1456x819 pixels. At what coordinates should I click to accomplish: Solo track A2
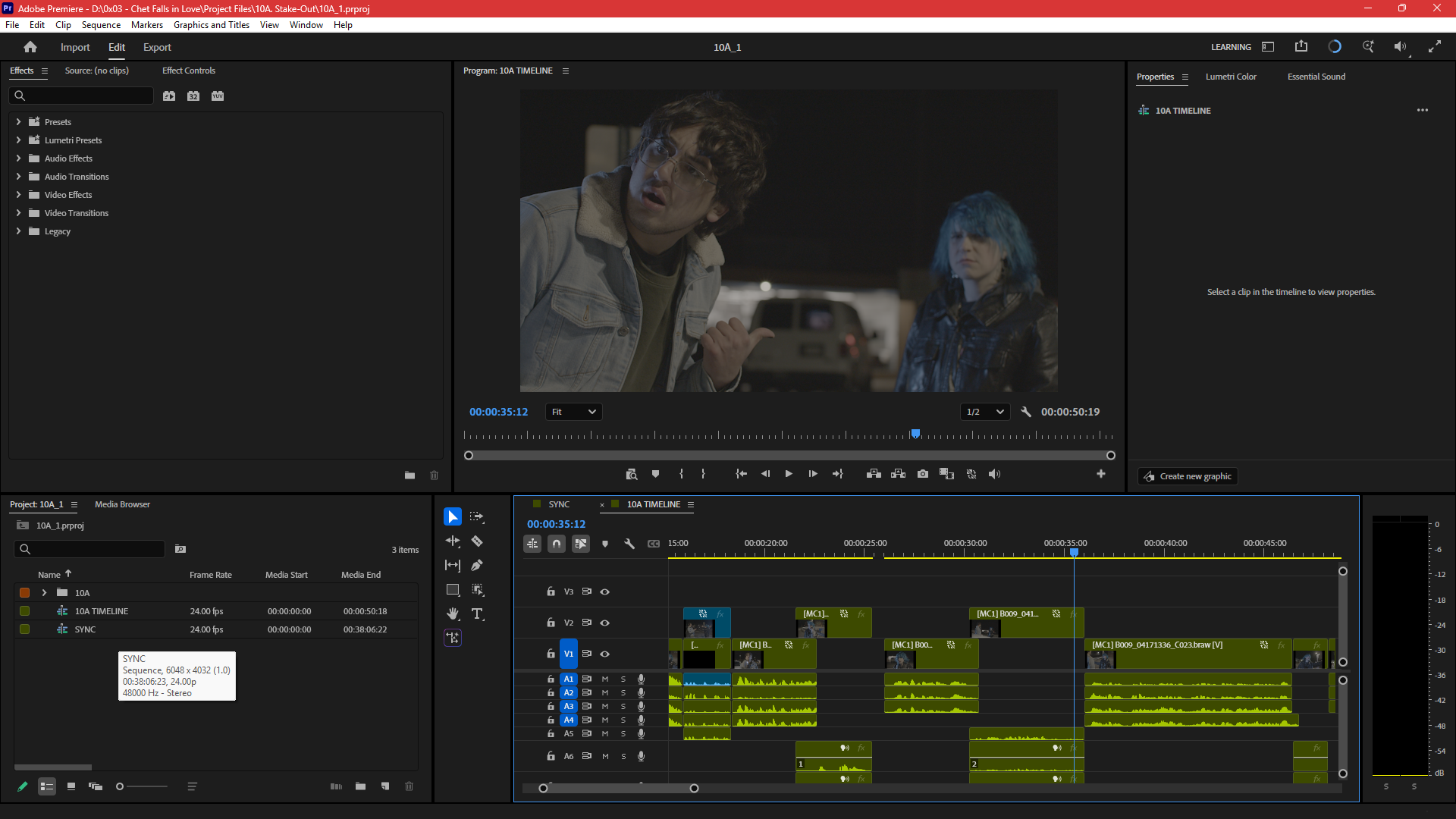click(623, 693)
